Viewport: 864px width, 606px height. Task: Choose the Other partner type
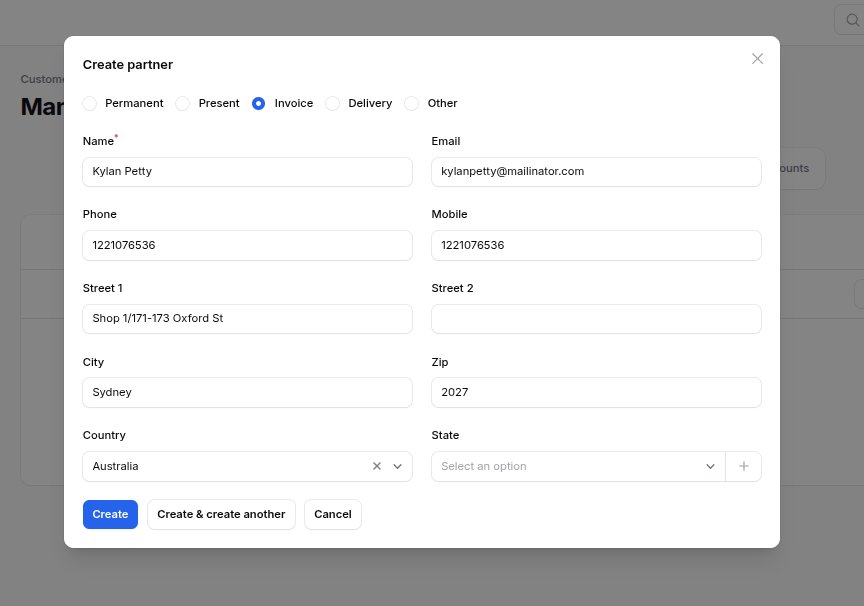click(x=412, y=103)
